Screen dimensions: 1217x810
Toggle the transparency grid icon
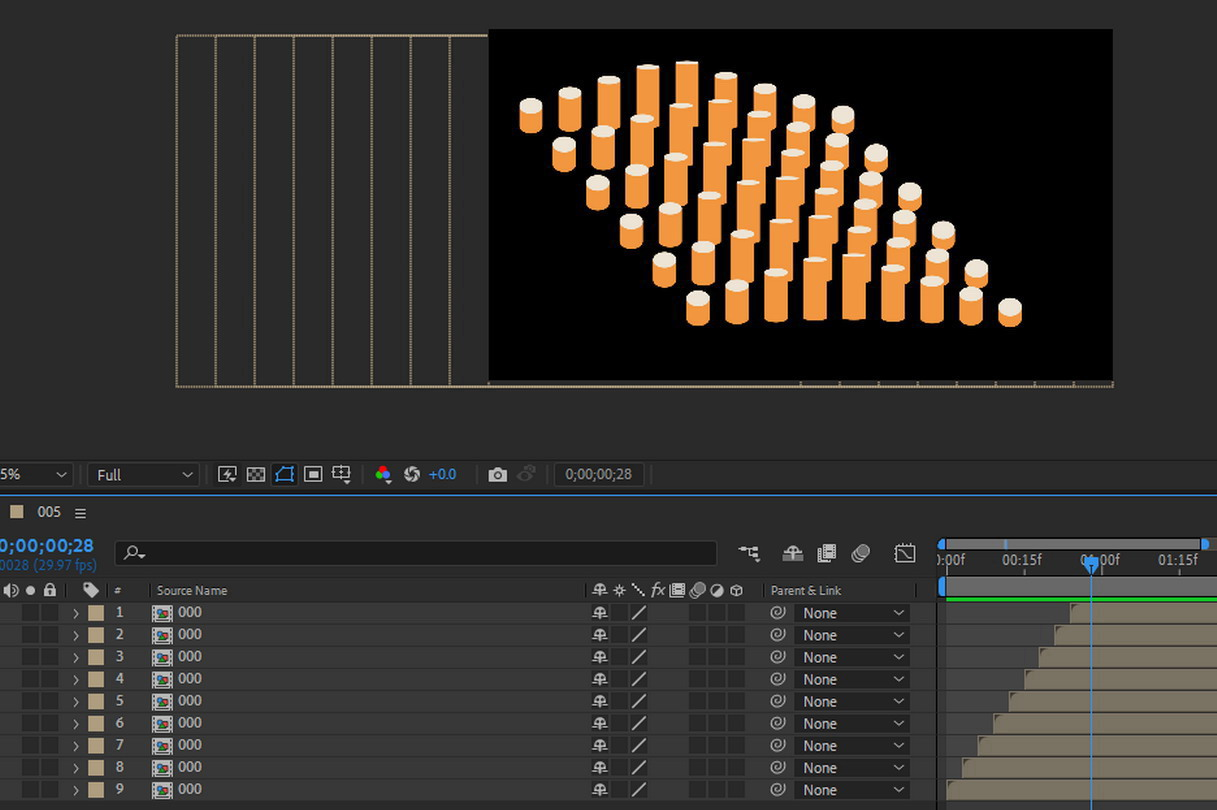coord(256,475)
